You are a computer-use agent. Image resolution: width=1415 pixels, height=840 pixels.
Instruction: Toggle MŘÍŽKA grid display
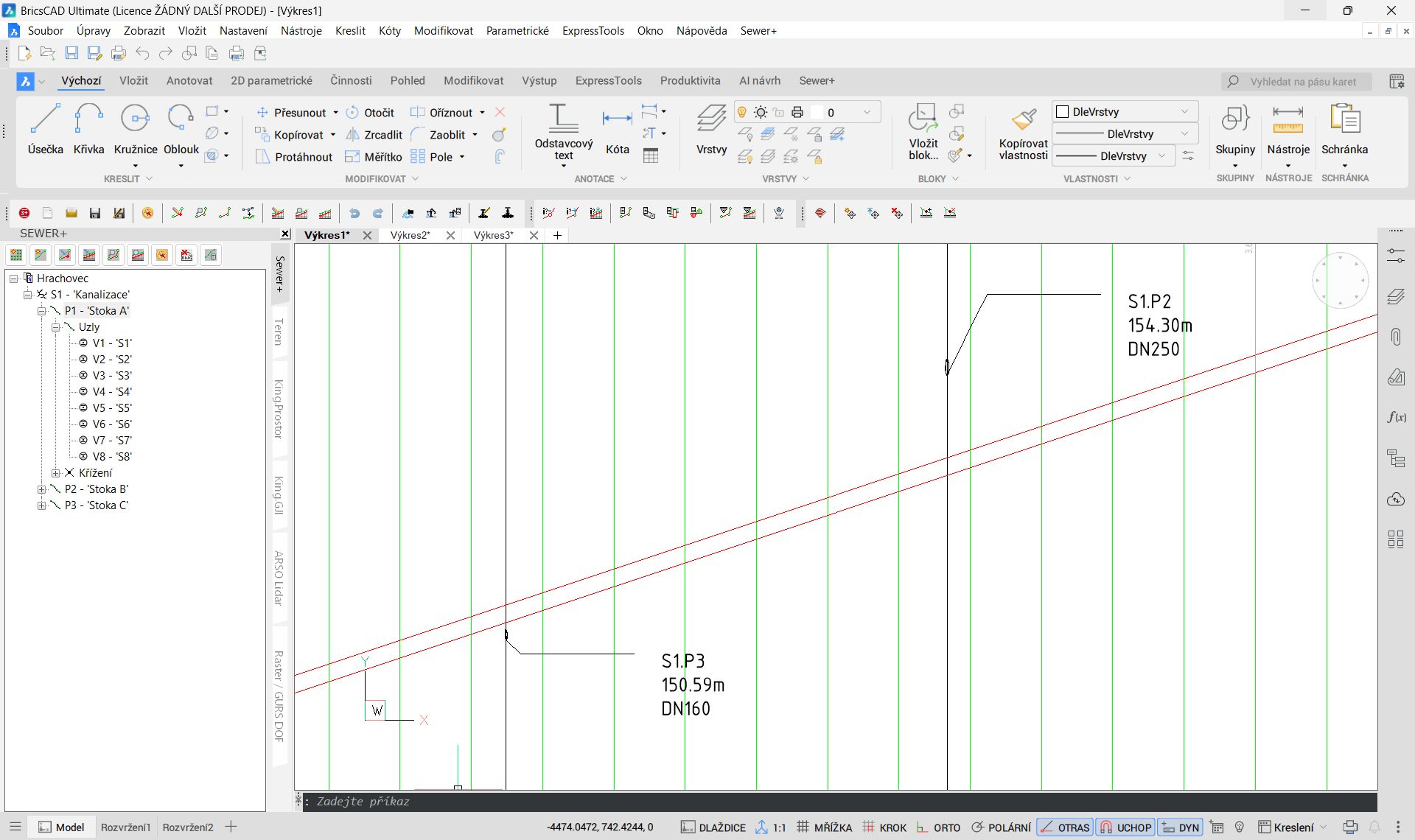pyautogui.click(x=825, y=827)
